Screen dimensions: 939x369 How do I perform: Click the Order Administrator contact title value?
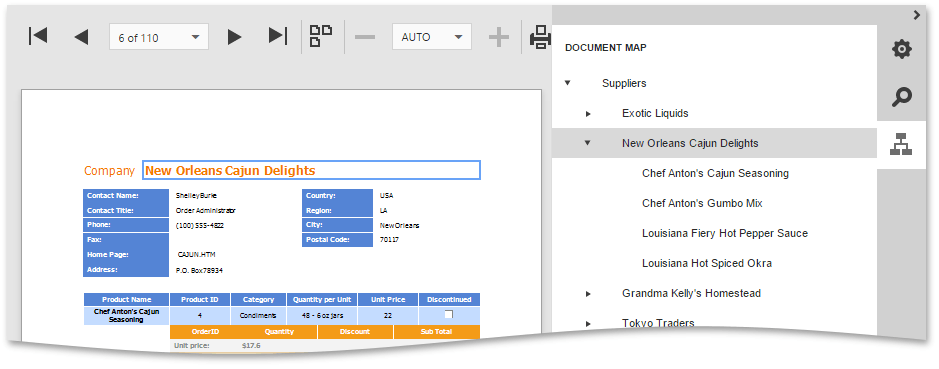(x=205, y=210)
